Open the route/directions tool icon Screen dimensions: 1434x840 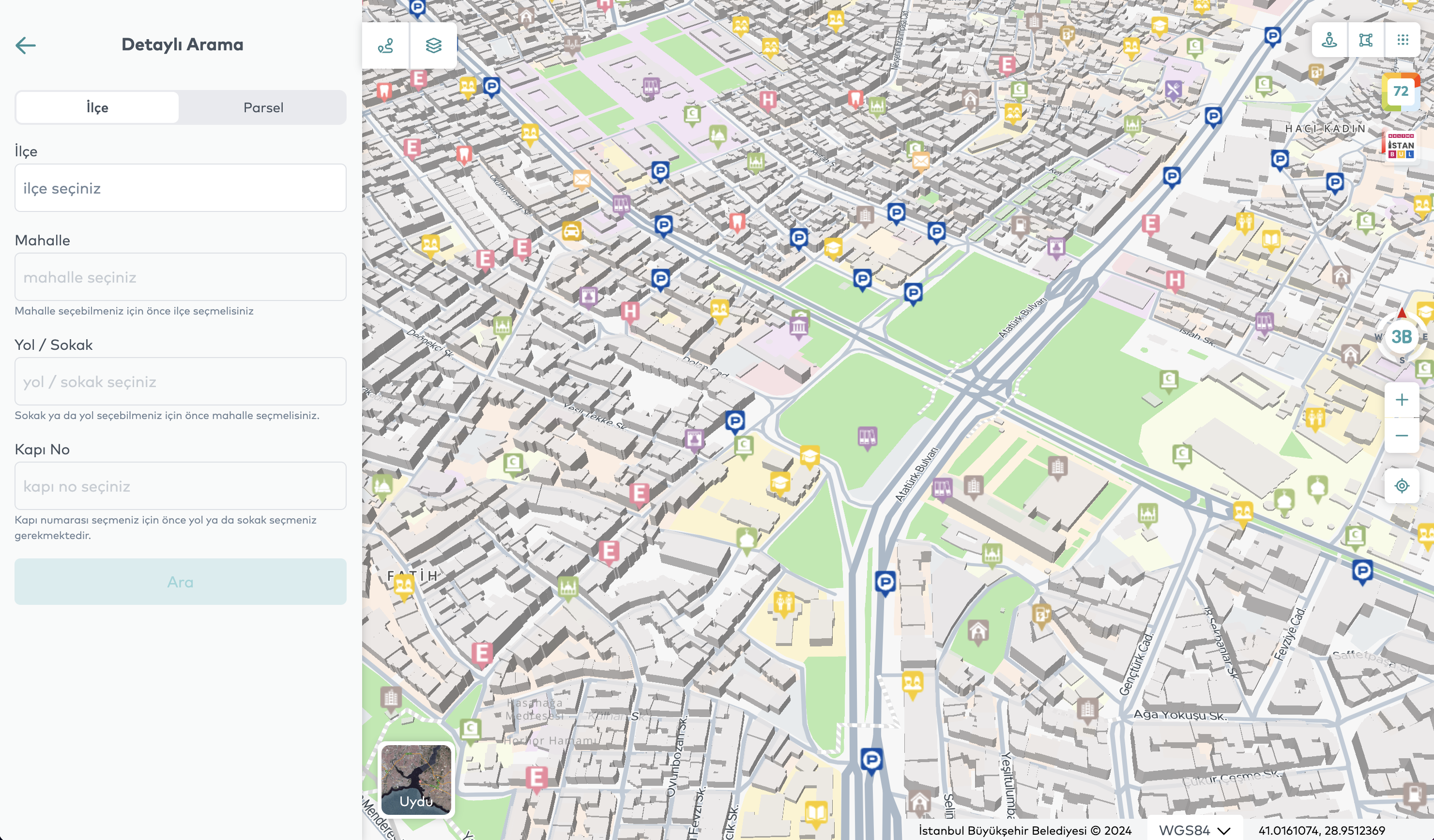coord(385,45)
